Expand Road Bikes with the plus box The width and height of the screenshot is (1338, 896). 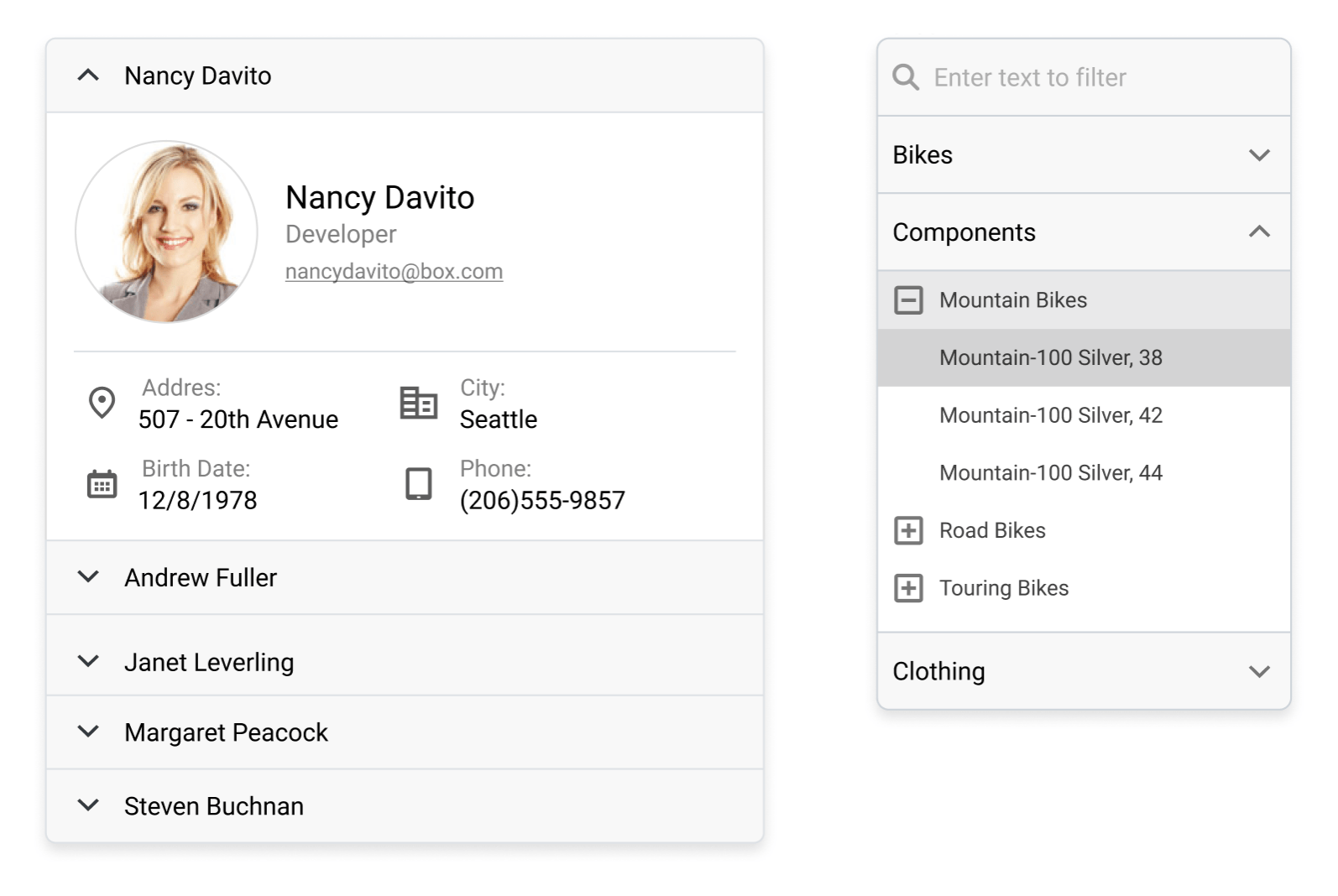[908, 530]
